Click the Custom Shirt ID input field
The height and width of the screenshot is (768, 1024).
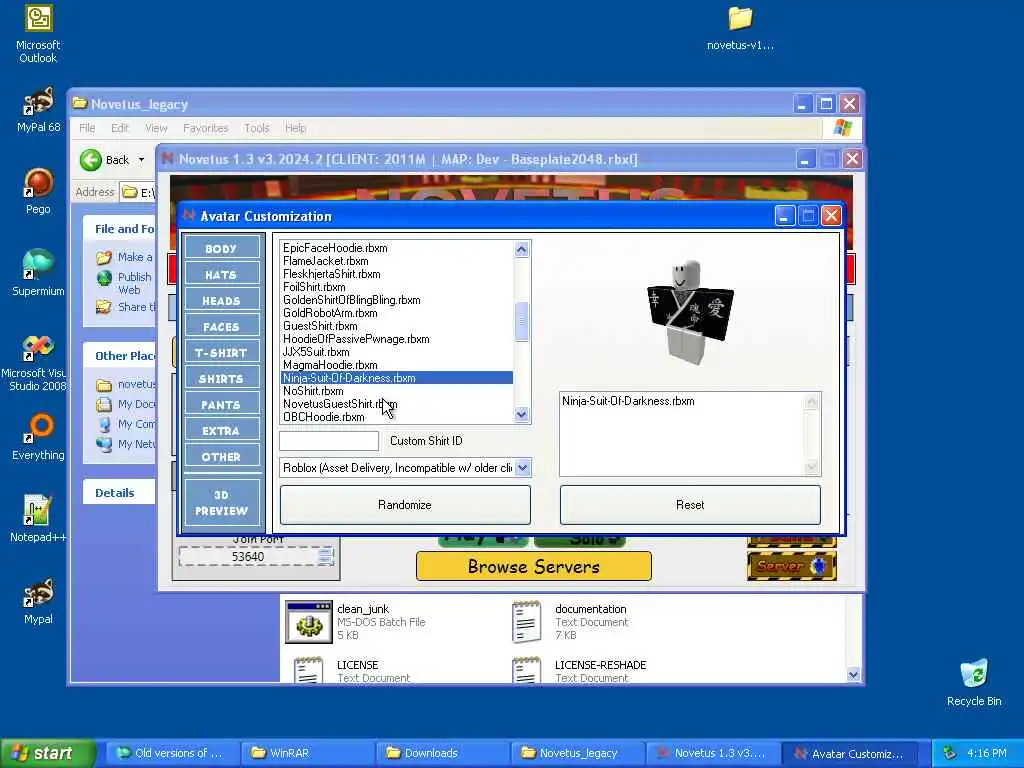point(328,441)
